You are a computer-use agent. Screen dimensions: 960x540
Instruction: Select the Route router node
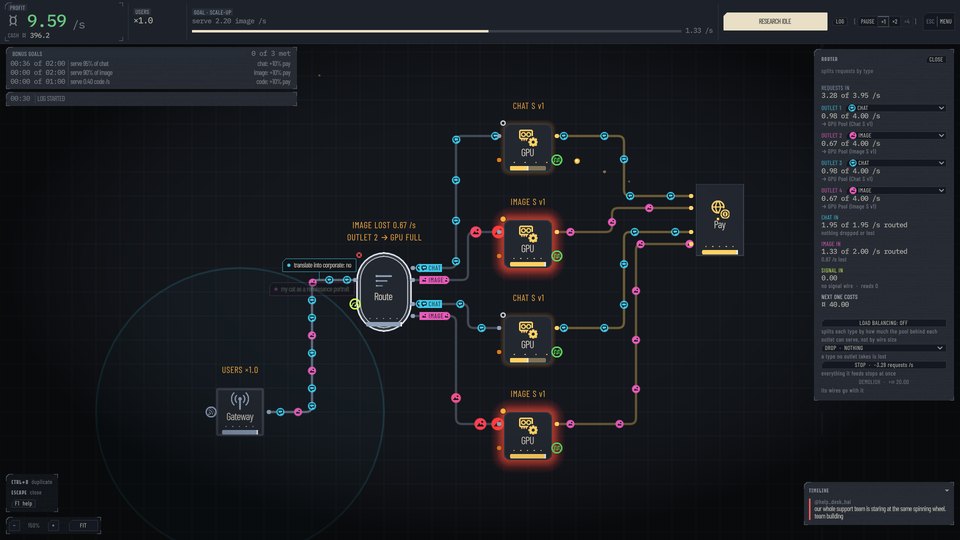384,291
